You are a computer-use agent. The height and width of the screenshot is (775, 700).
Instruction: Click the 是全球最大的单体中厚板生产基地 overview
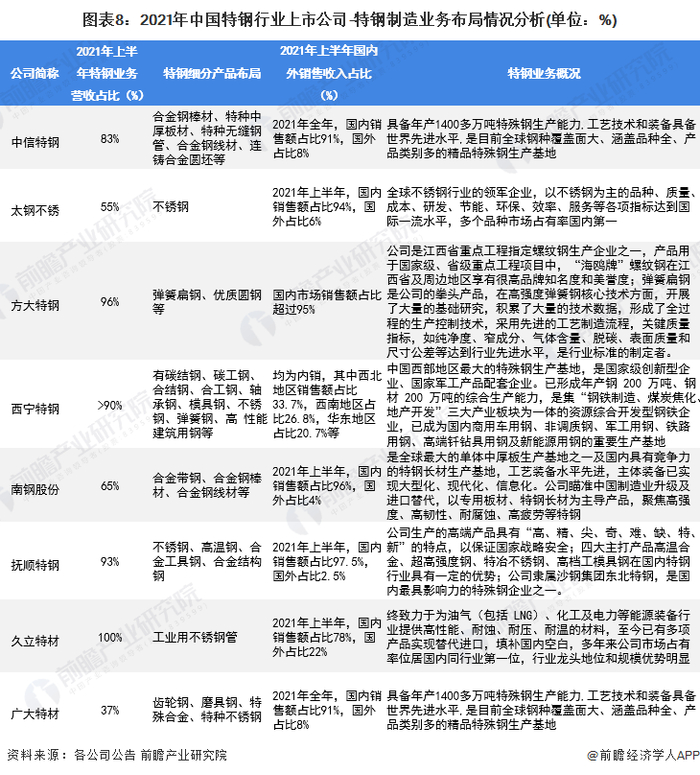[538, 486]
